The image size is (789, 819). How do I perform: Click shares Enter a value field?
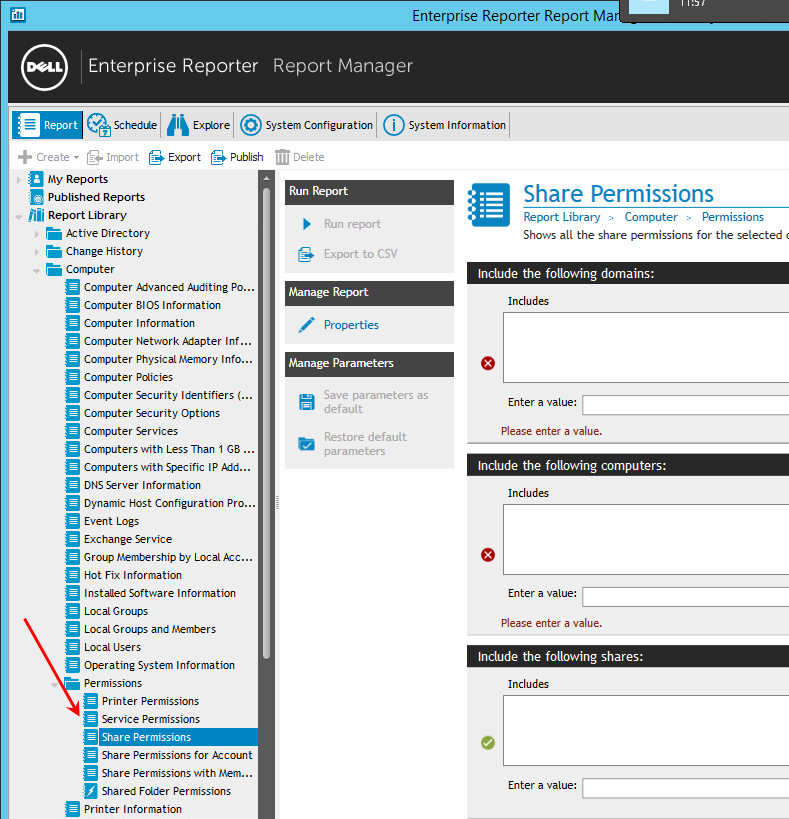686,788
